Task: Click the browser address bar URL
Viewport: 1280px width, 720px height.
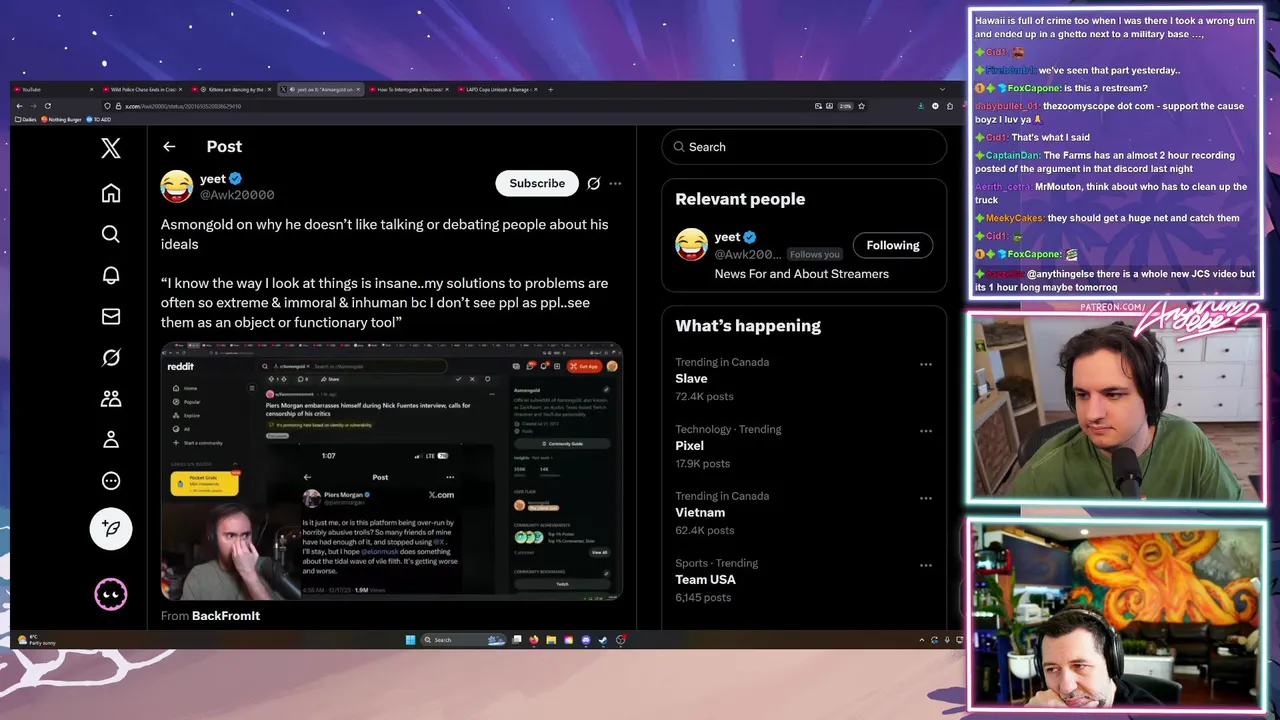Action: tap(182, 106)
